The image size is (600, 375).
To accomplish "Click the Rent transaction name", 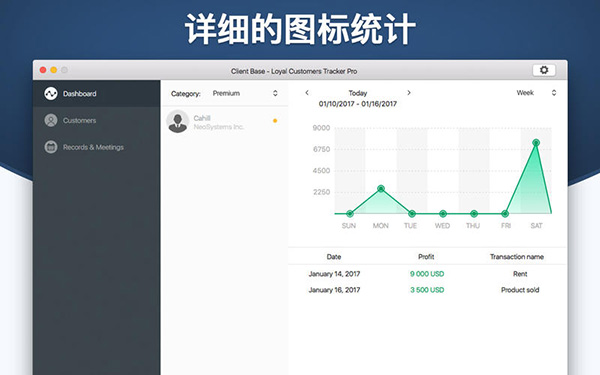I will coord(520,274).
